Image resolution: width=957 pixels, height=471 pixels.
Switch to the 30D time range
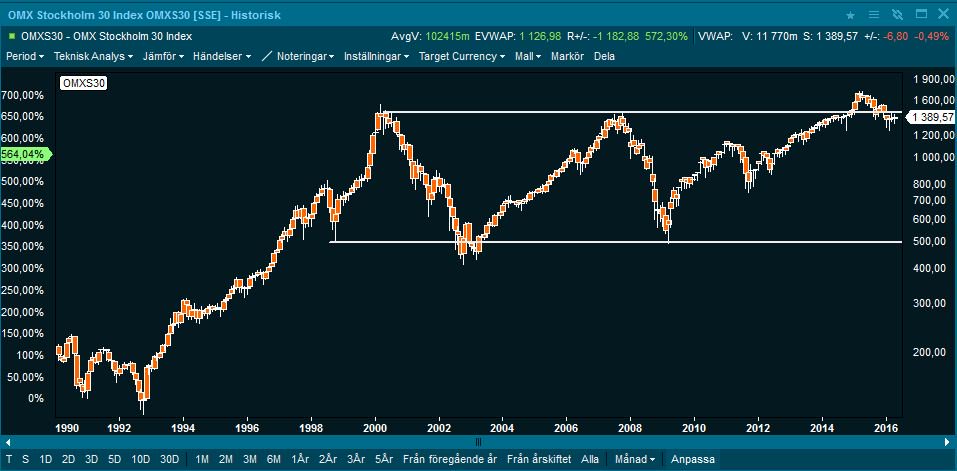169,459
